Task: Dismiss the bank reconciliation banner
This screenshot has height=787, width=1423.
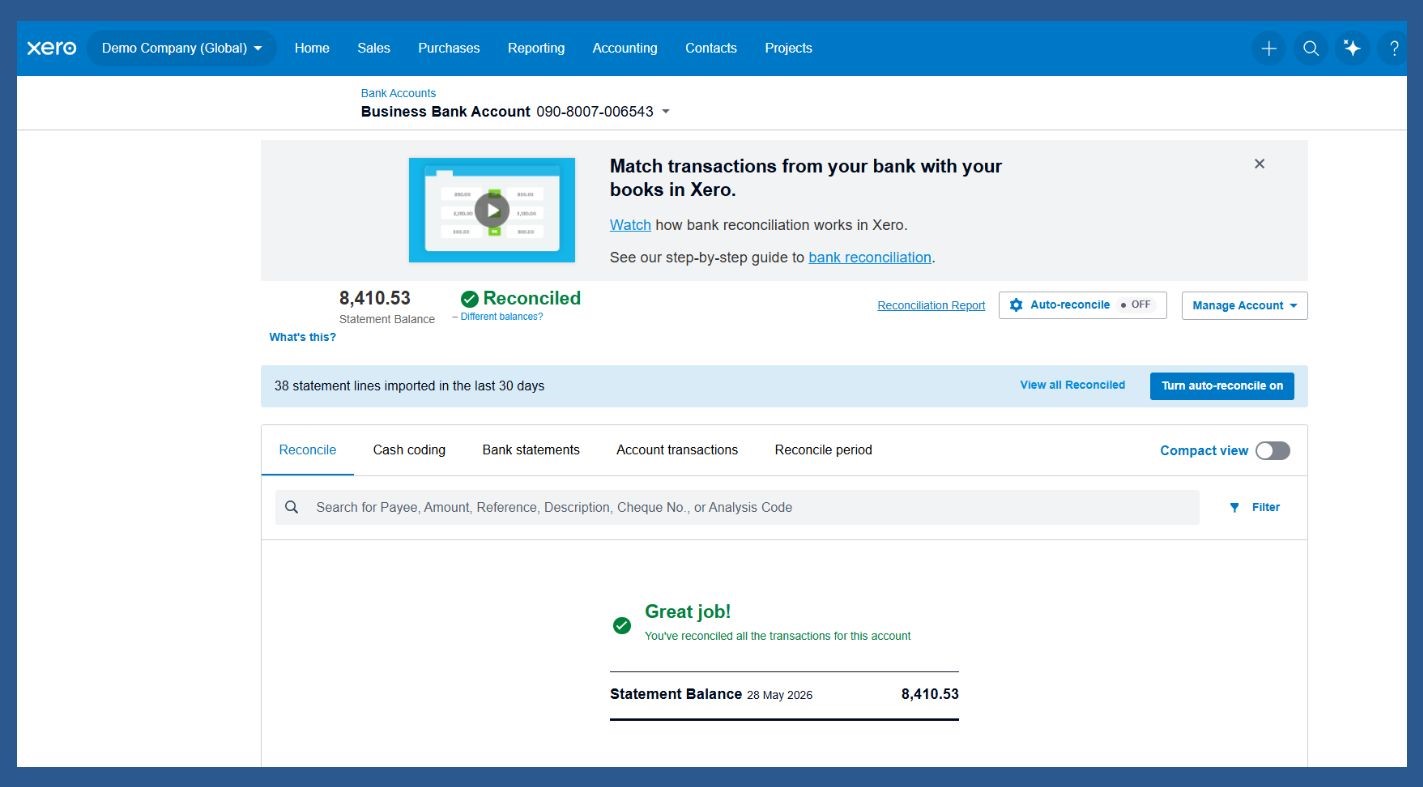Action: [1259, 164]
